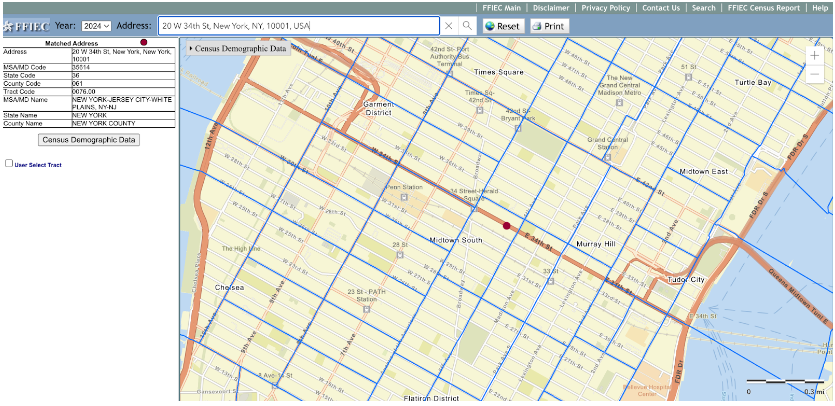Open the Privacy Policy link
835x406 pixels.
pyautogui.click(x=606, y=8)
